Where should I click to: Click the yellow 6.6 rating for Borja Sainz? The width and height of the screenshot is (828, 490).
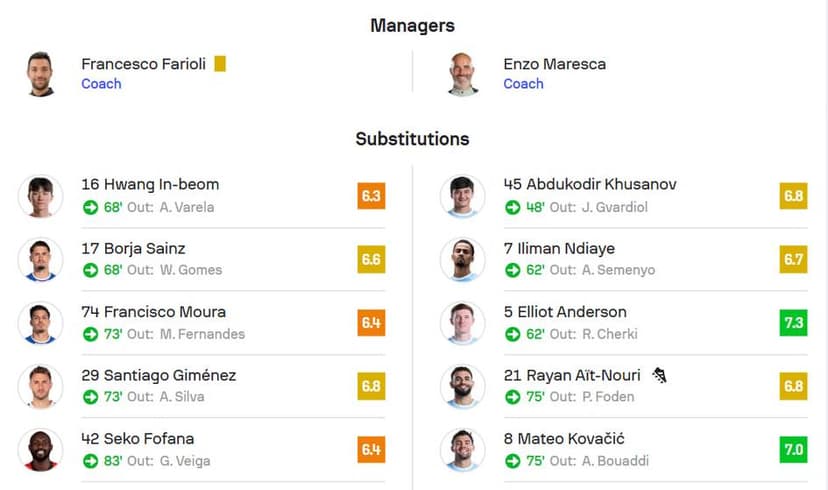(371, 259)
